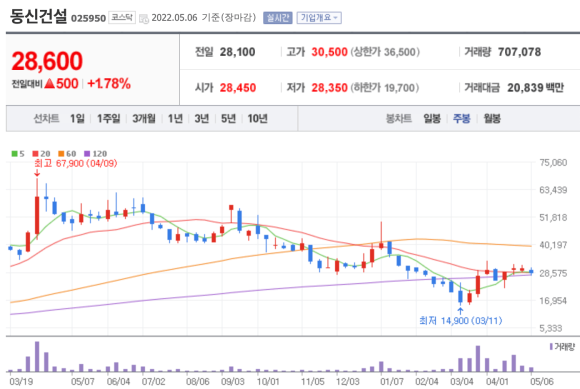Select the 3개월 line chart tab
Viewport: 580px width, 389px height.
point(144,119)
